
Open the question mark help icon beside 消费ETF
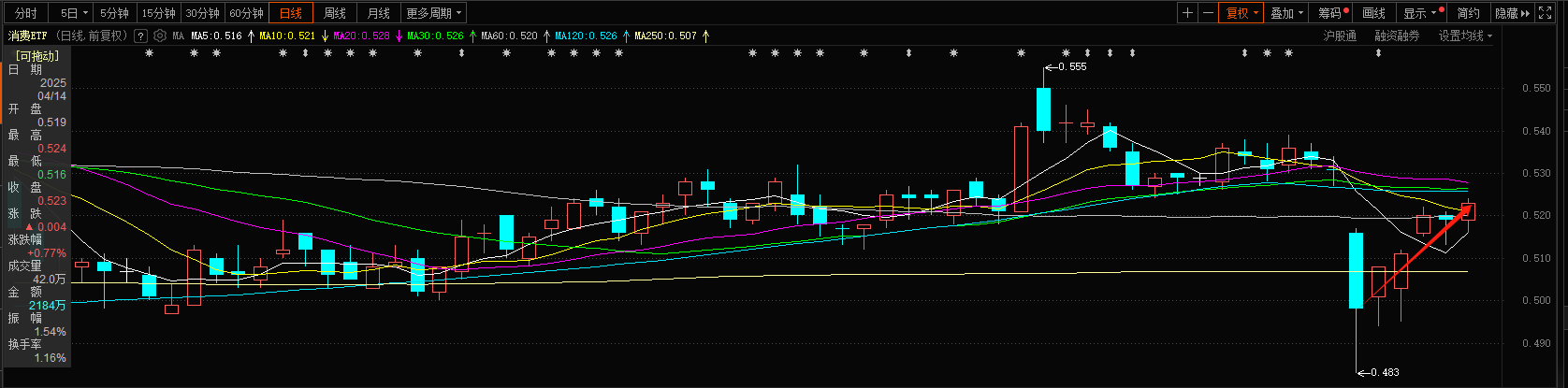click(140, 36)
